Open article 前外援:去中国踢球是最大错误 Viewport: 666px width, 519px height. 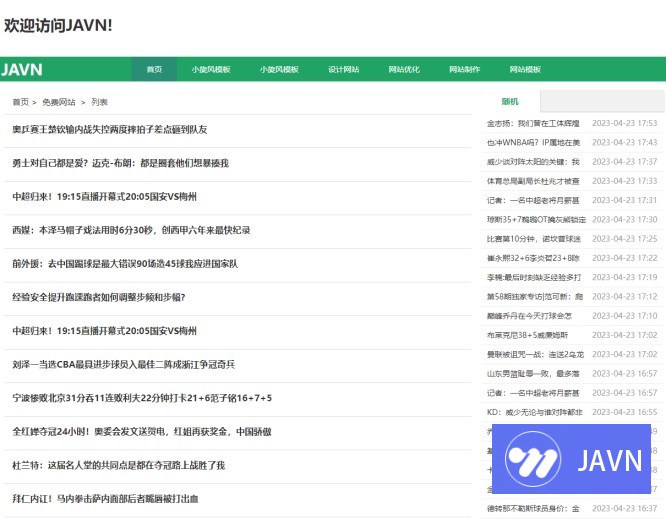click(125, 264)
